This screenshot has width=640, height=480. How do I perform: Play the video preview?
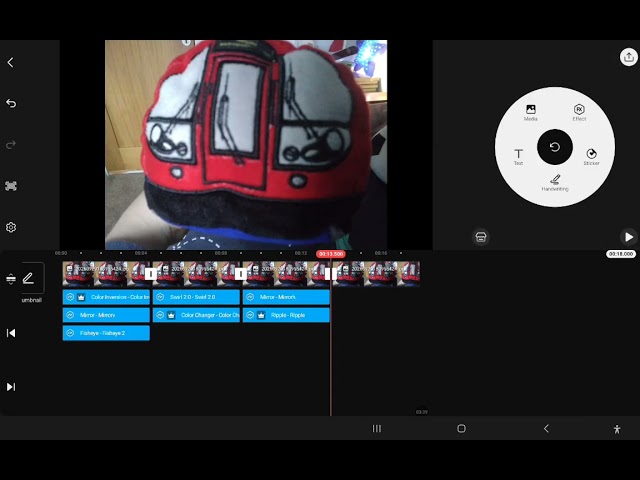tap(629, 237)
